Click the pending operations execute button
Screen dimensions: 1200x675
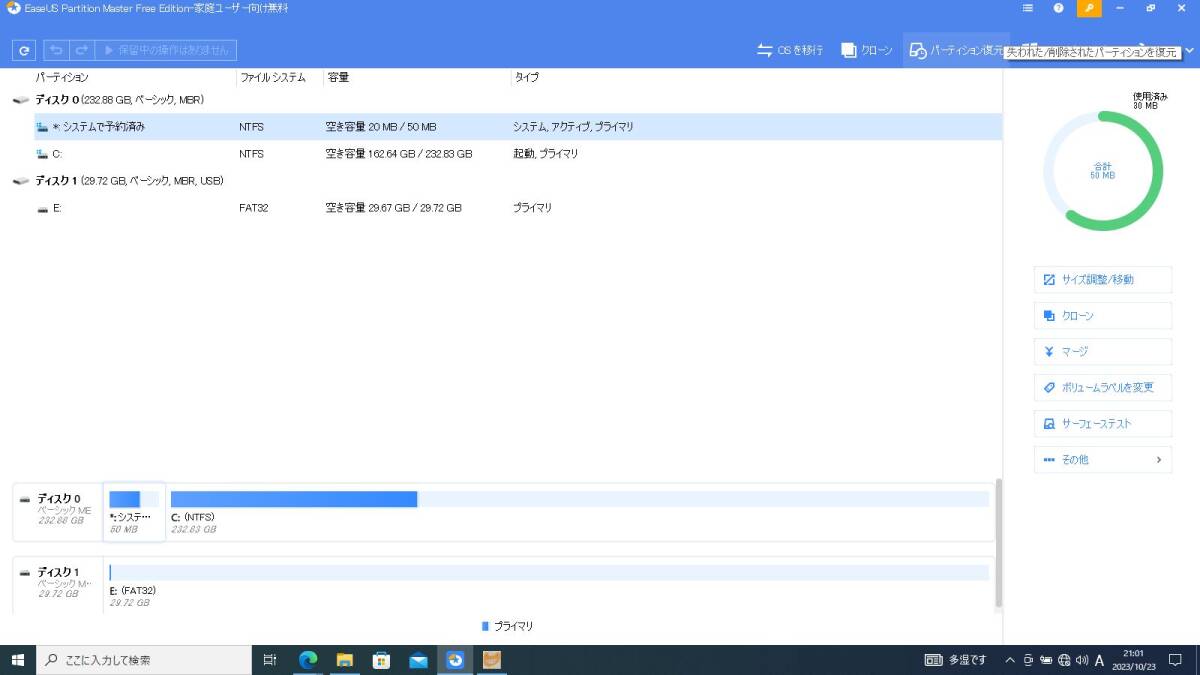(x=166, y=49)
